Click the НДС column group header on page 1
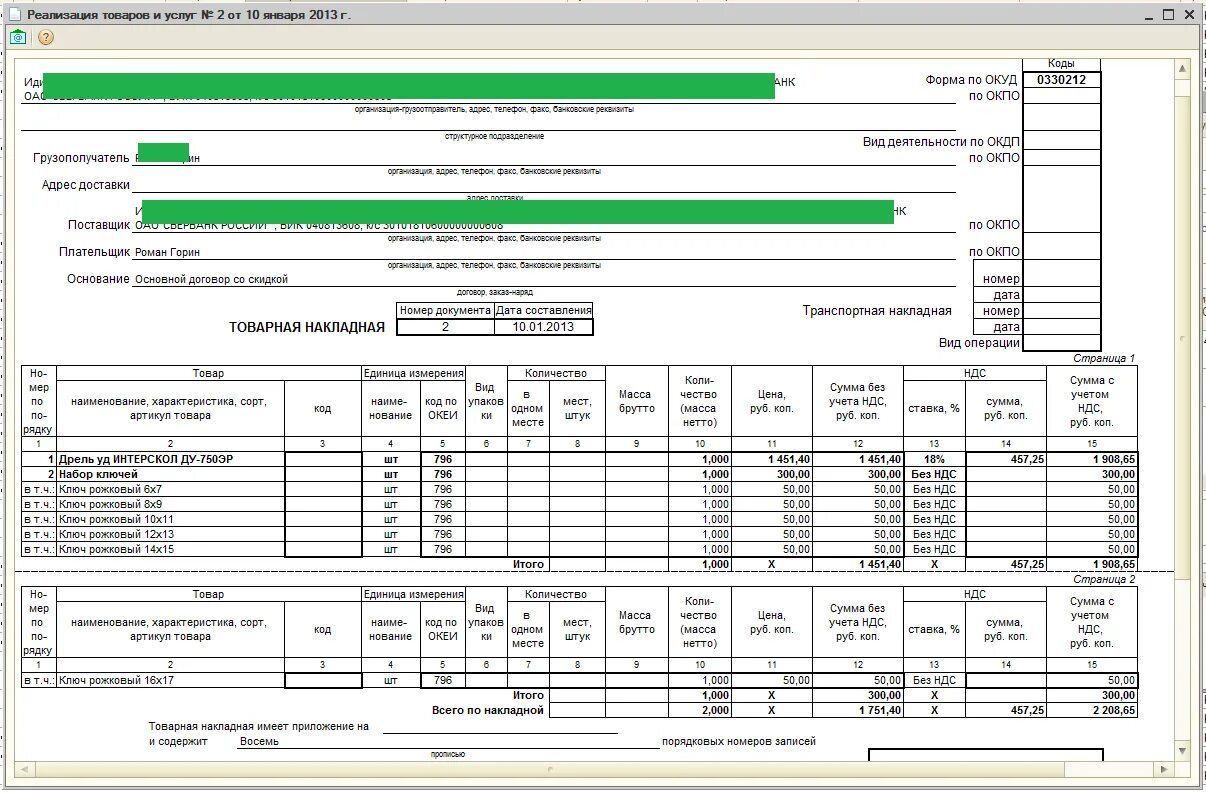This screenshot has width=1206, height=792. [975, 373]
